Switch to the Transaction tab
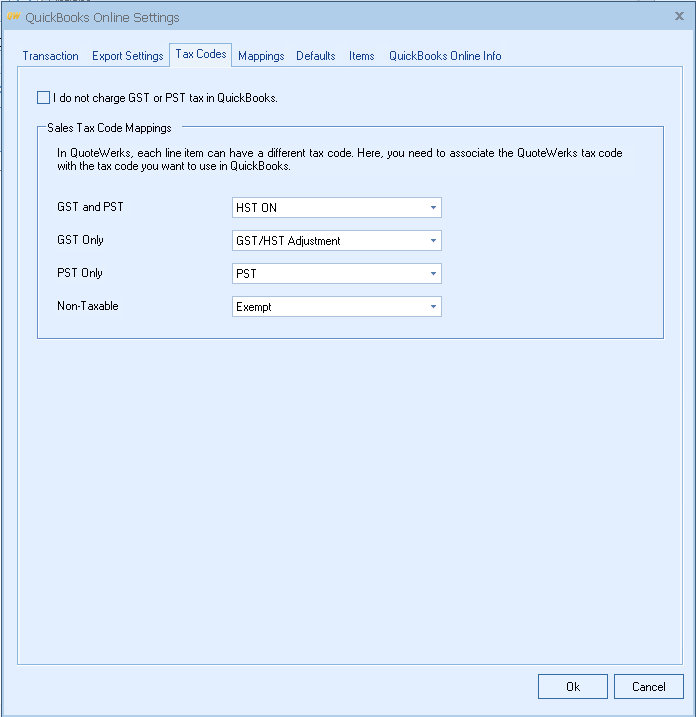Image resolution: width=696 pixels, height=717 pixels. click(x=50, y=56)
